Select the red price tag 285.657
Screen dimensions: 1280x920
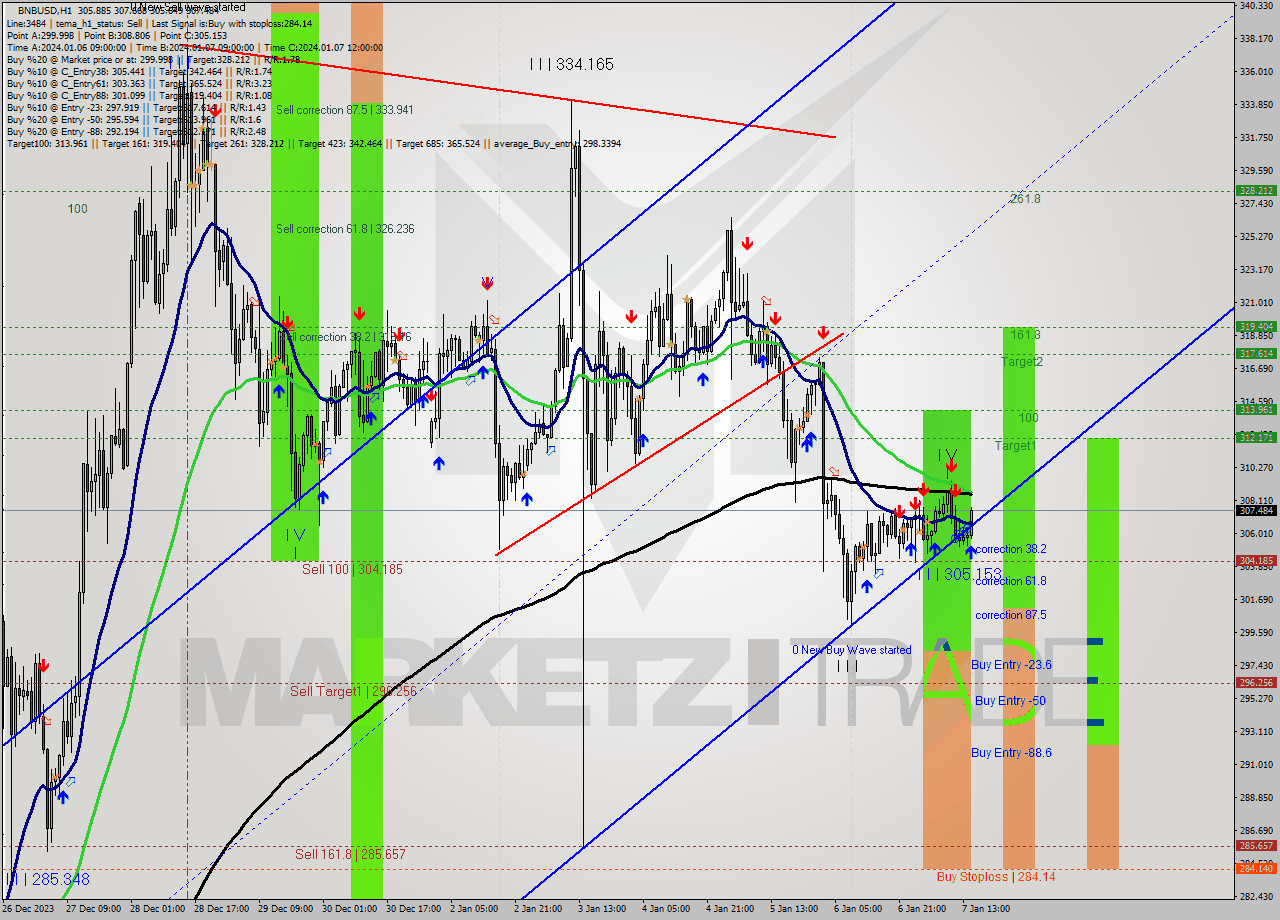(x=1256, y=845)
